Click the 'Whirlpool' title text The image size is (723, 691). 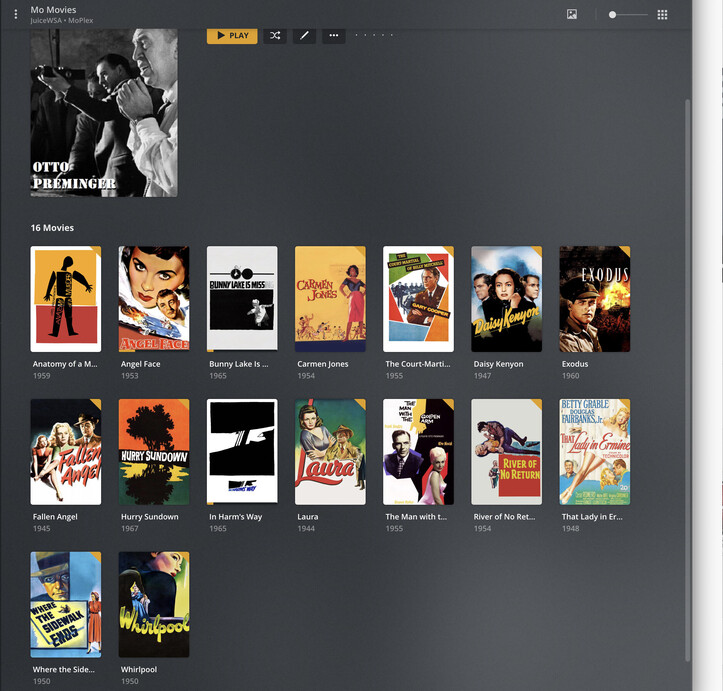(139, 669)
